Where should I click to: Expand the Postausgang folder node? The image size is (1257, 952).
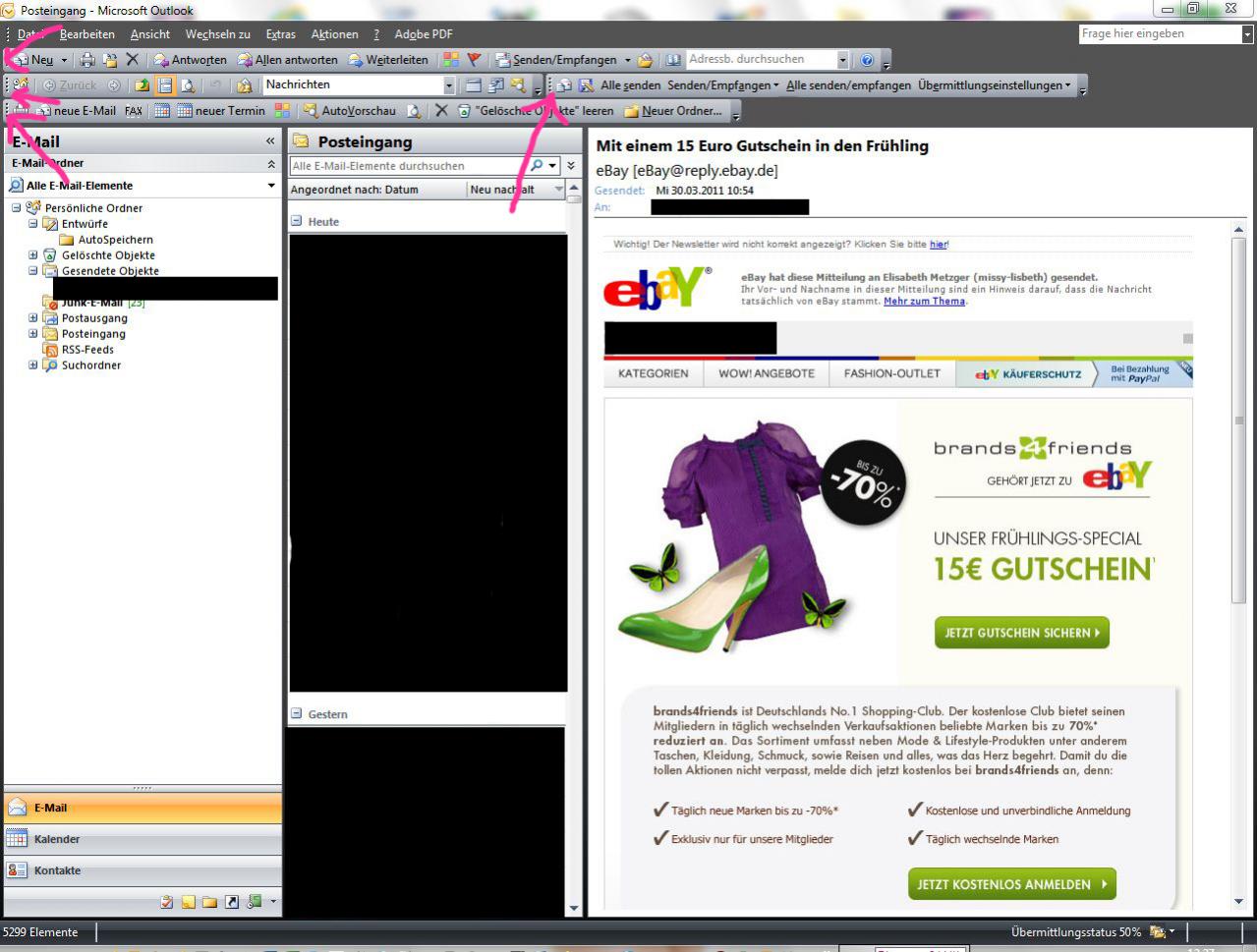pos(32,318)
